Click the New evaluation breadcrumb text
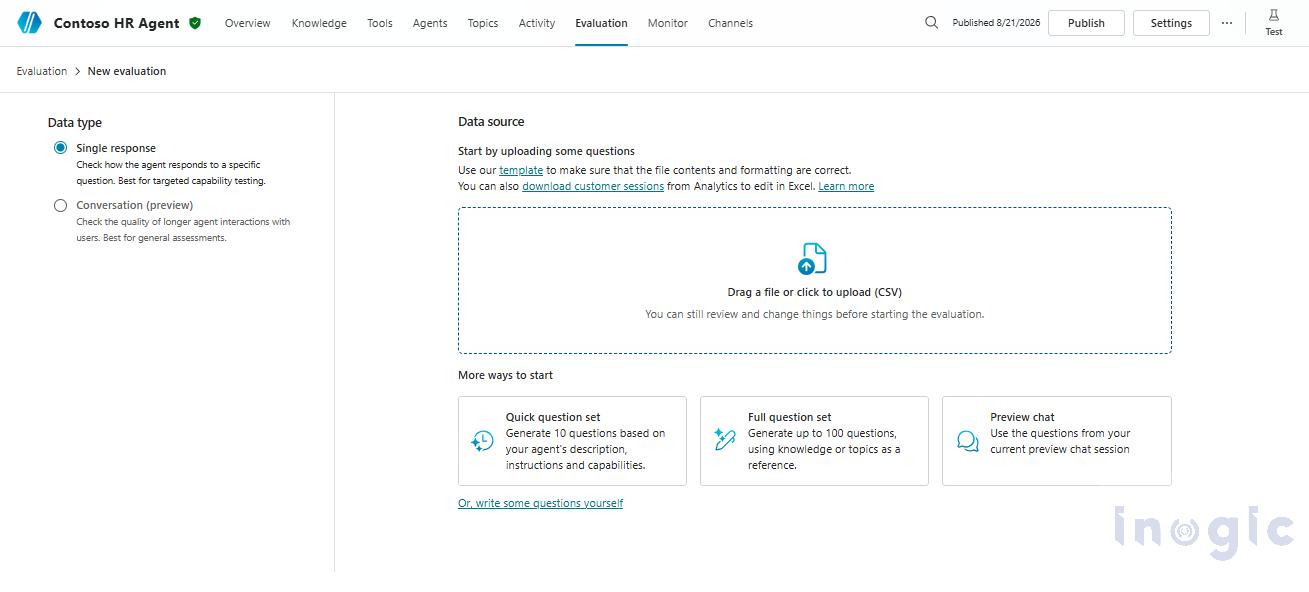 [127, 71]
